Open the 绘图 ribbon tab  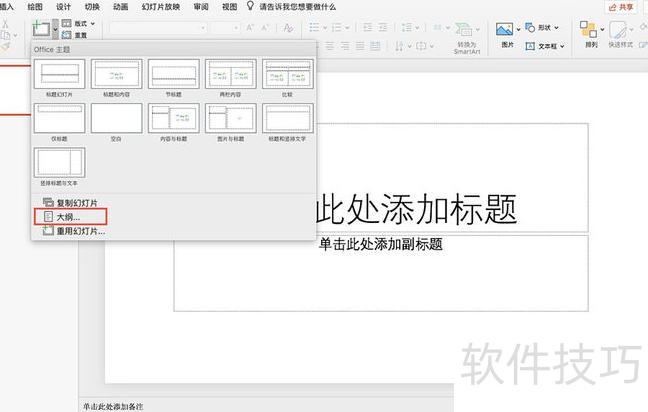35,7
